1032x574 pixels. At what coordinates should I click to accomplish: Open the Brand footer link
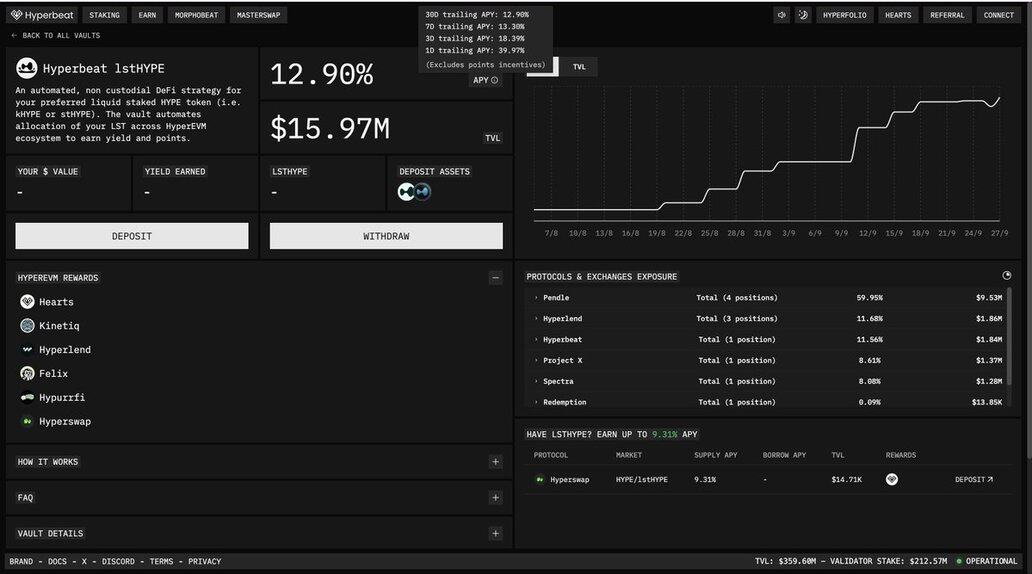21,561
